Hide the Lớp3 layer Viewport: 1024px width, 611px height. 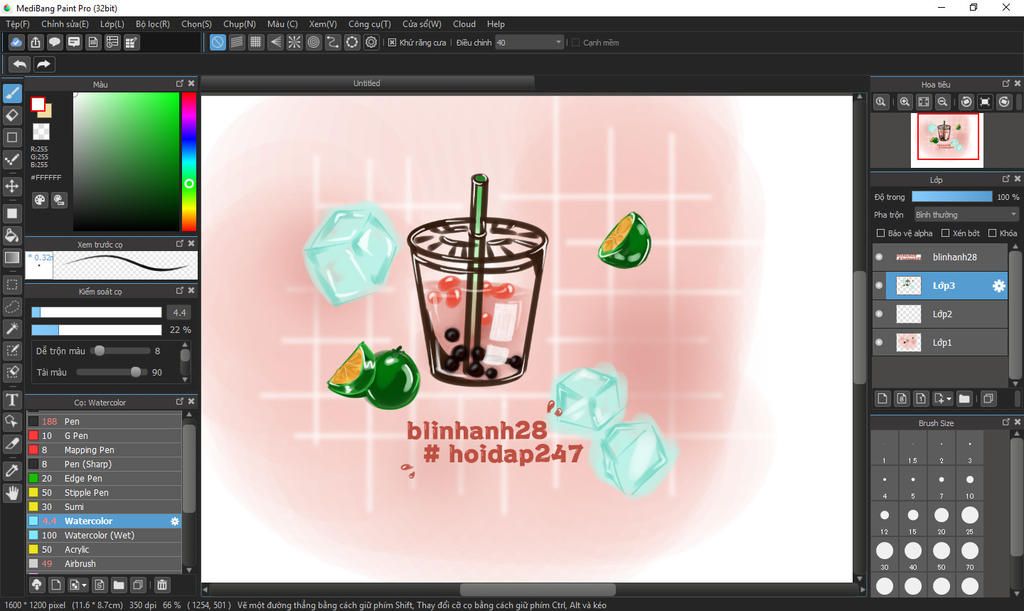point(879,285)
